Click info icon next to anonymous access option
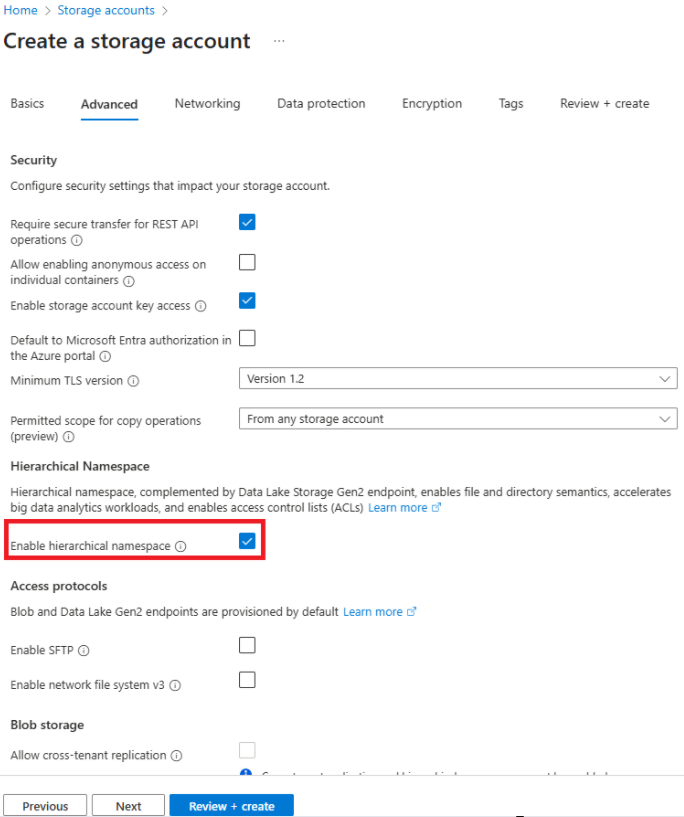The height and width of the screenshot is (817, 684). 128,281
